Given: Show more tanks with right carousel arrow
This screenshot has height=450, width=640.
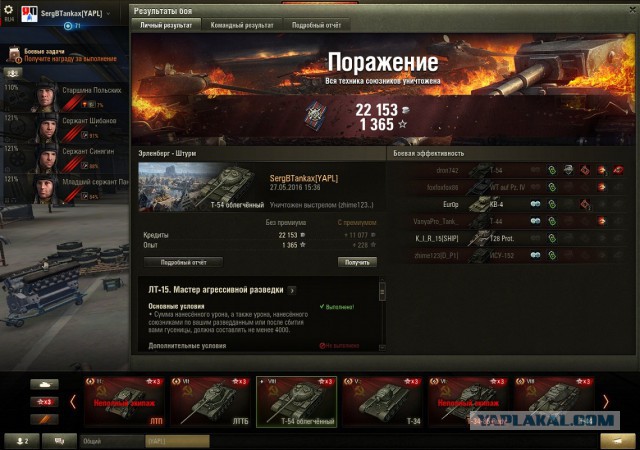Looking at the screenshot, I should (x=606, y=402).
